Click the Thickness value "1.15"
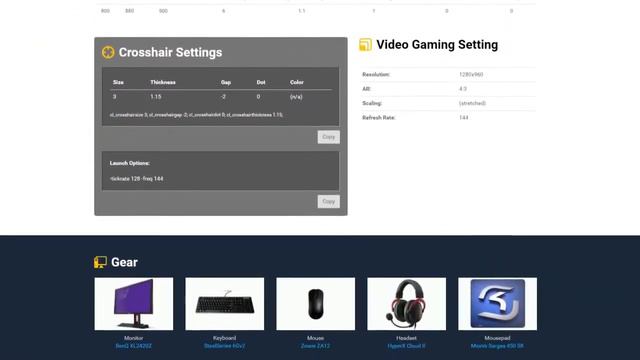The height and width of the screenshot is (360, 640). tap(156, 97)
